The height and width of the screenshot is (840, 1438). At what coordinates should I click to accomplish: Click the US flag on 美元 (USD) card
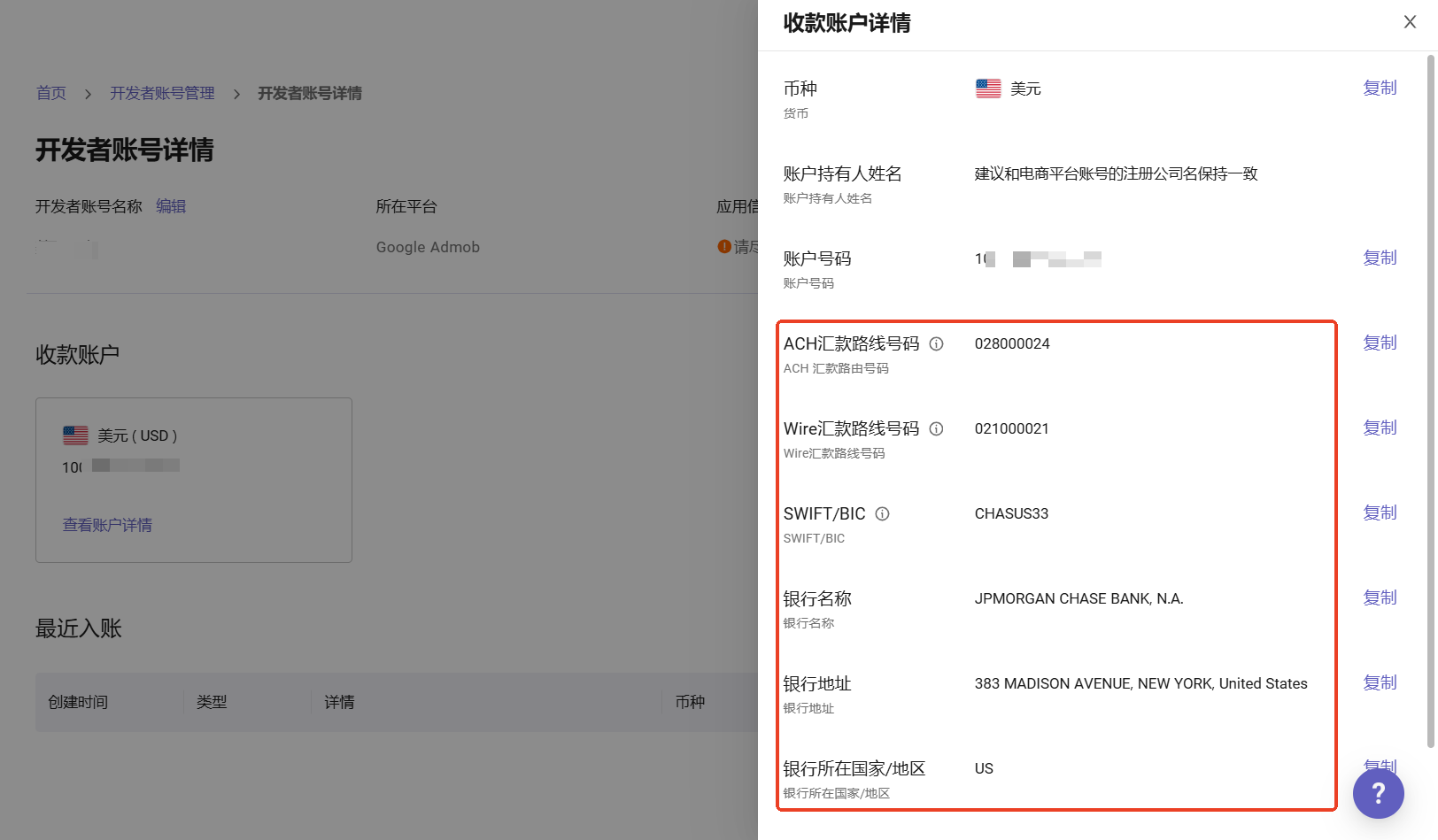75,435
